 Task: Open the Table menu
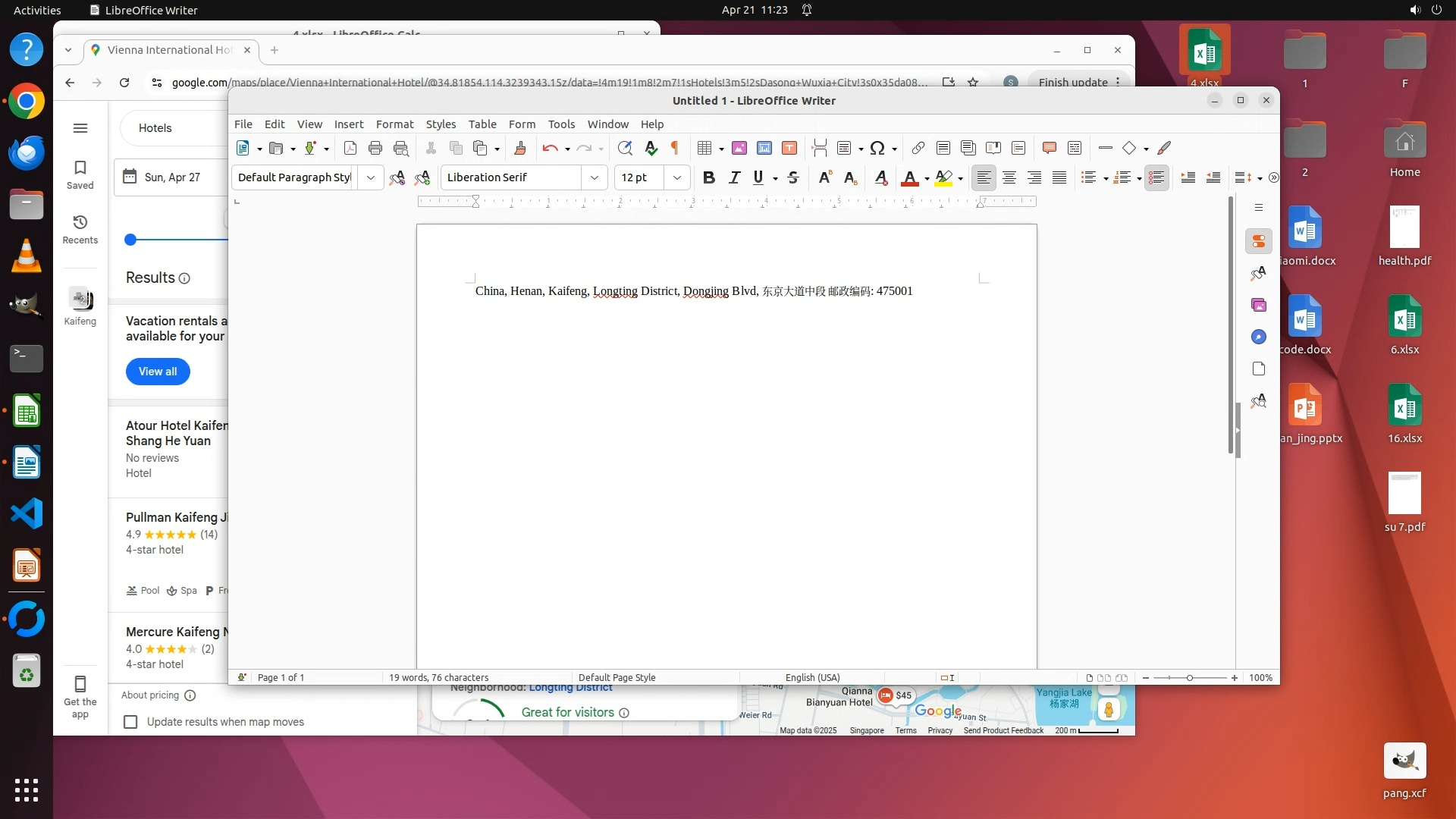coord(482,124)
